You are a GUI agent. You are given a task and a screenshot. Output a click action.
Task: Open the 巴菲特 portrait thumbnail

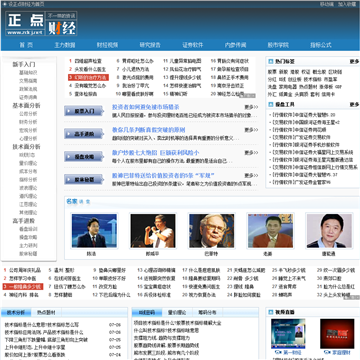212,231
